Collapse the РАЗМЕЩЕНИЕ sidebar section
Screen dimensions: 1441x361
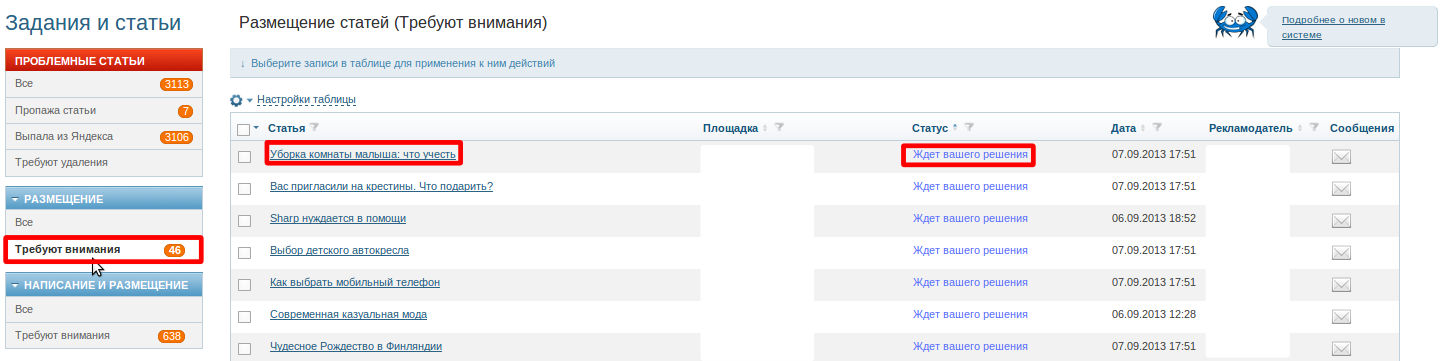click(14, 199)
